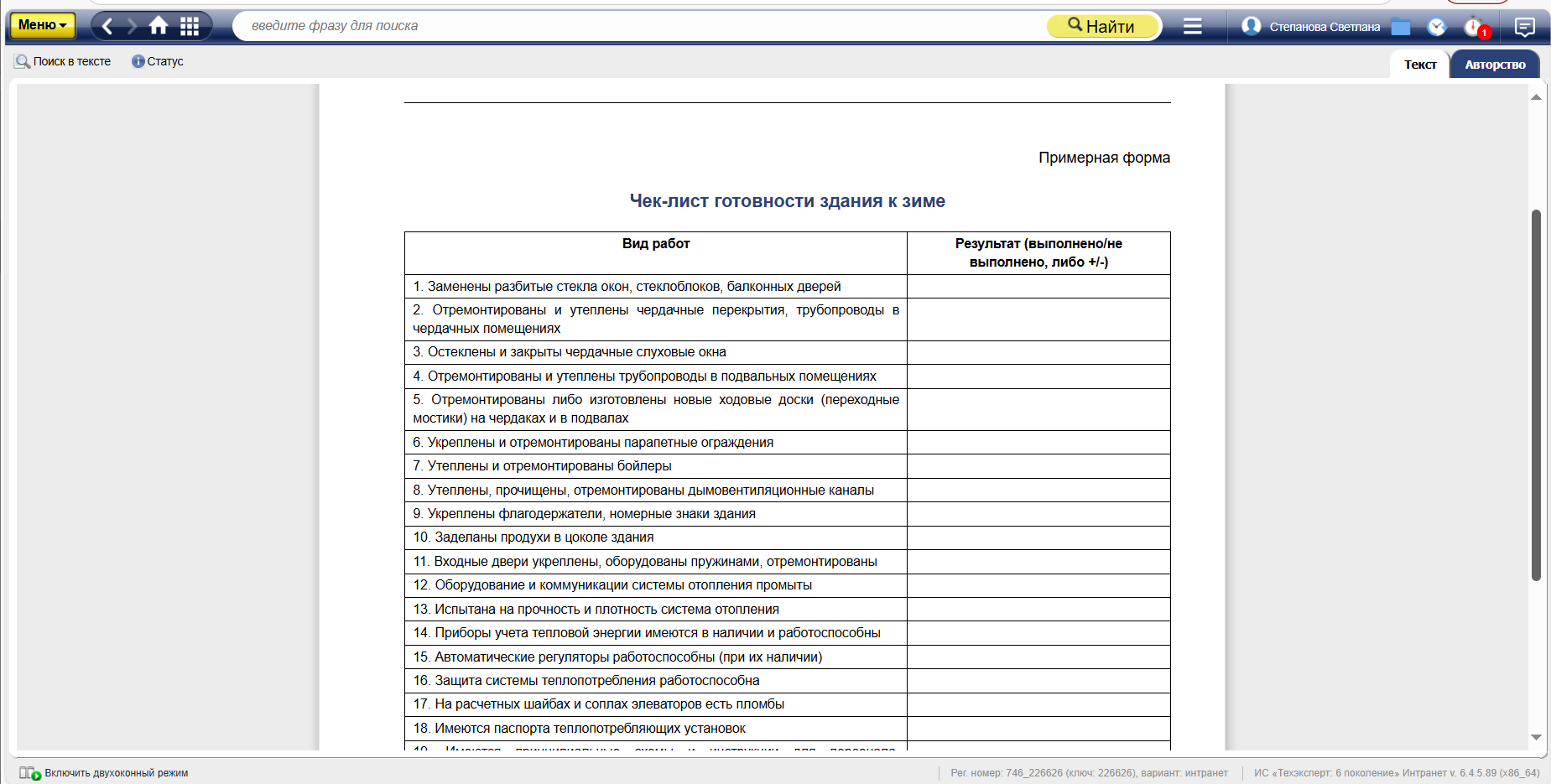
Task: Click the two-window mode icon
Action: click(x=29, y=773)
